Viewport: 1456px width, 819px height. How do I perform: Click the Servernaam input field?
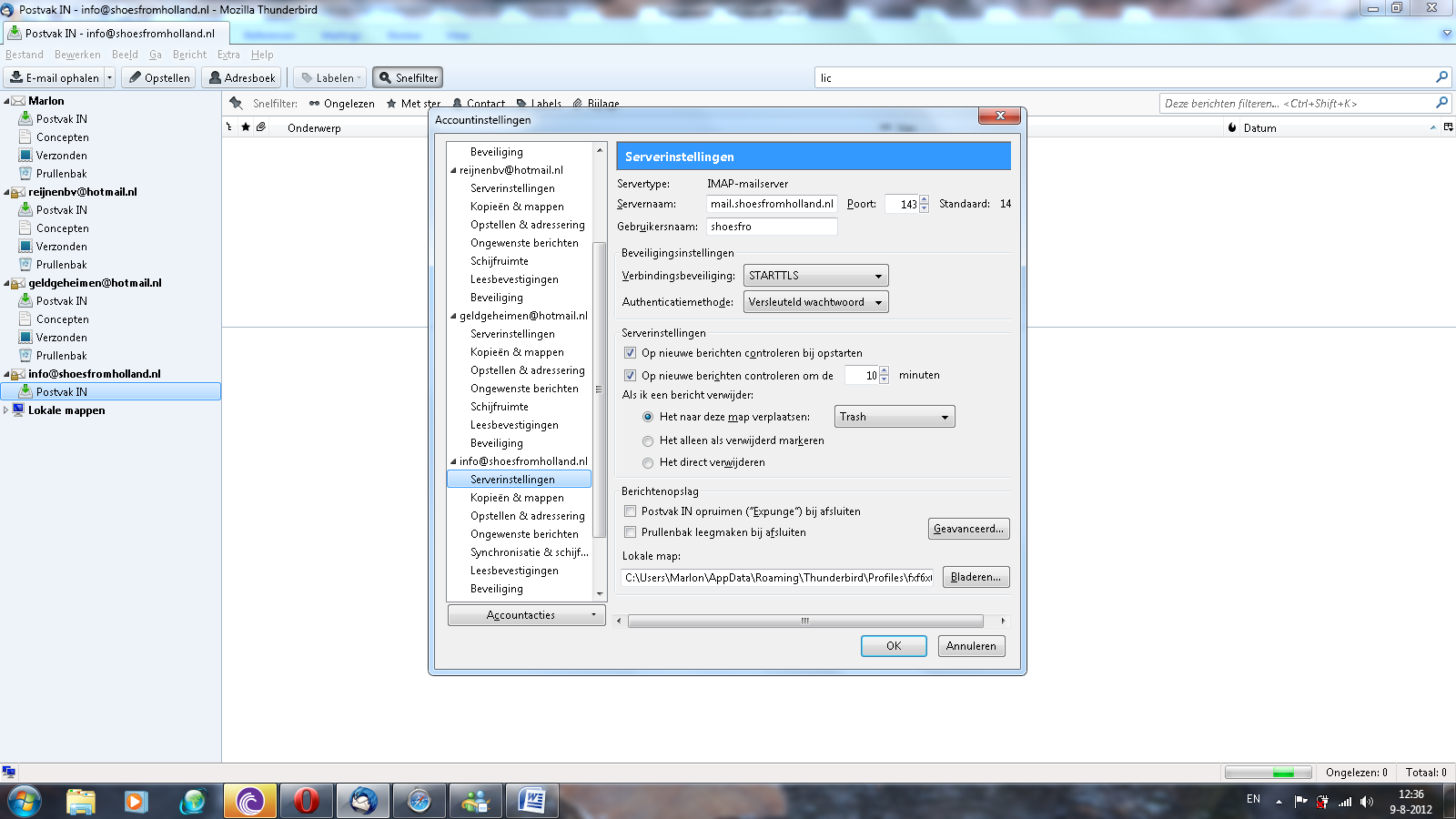[772, 204]
